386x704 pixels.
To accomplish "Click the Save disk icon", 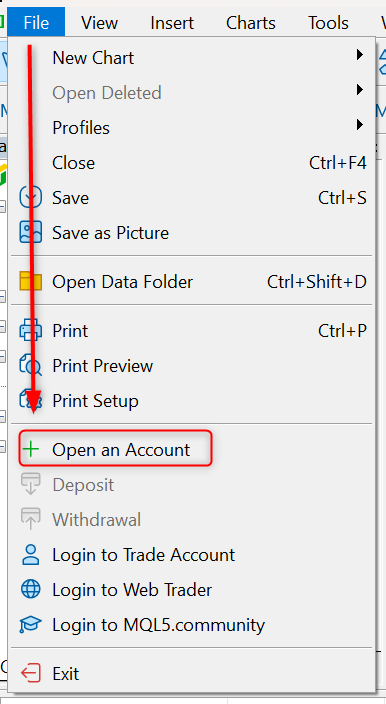I will coord(31,198).
